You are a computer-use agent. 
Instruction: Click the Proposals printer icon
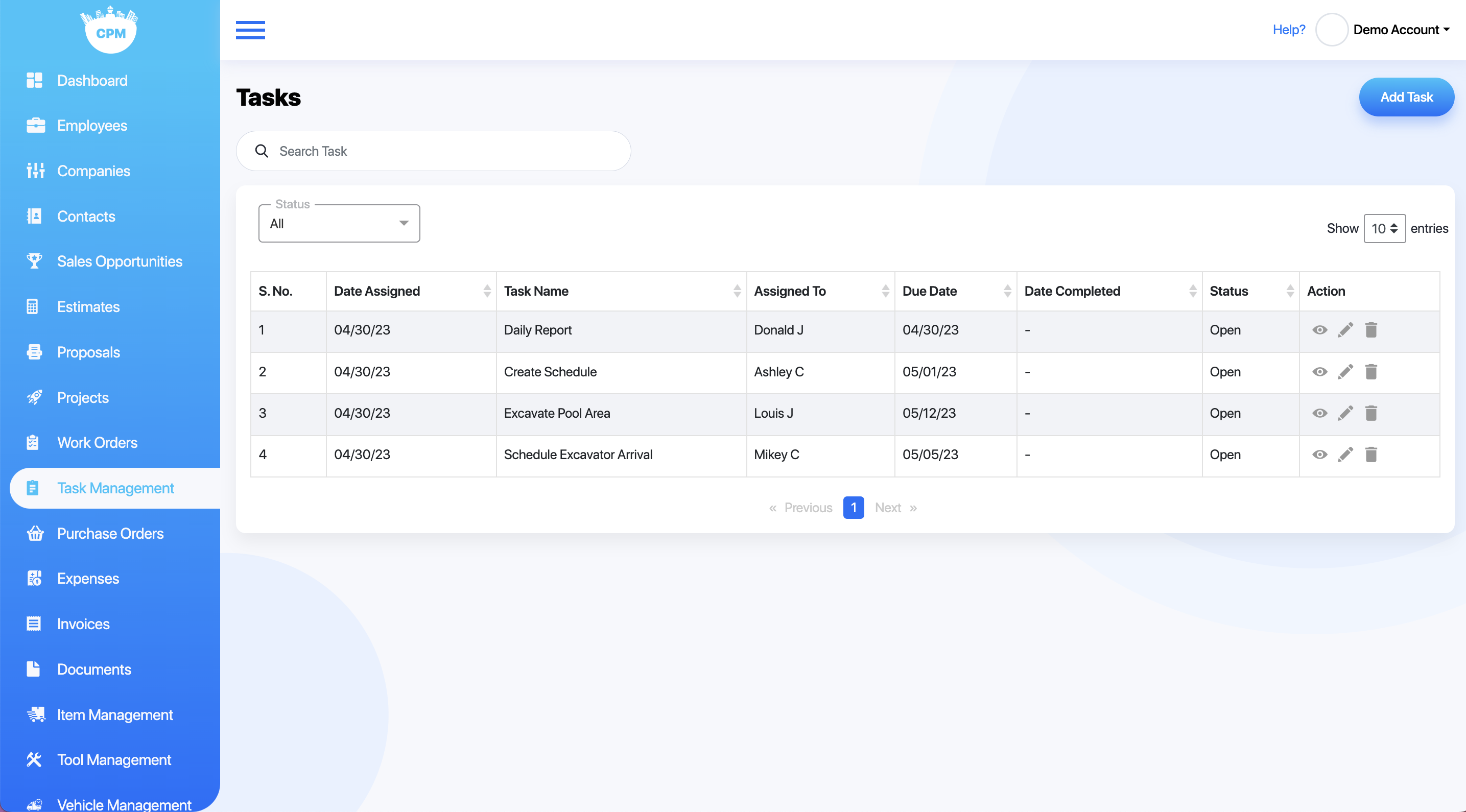[x=34, y=352]
